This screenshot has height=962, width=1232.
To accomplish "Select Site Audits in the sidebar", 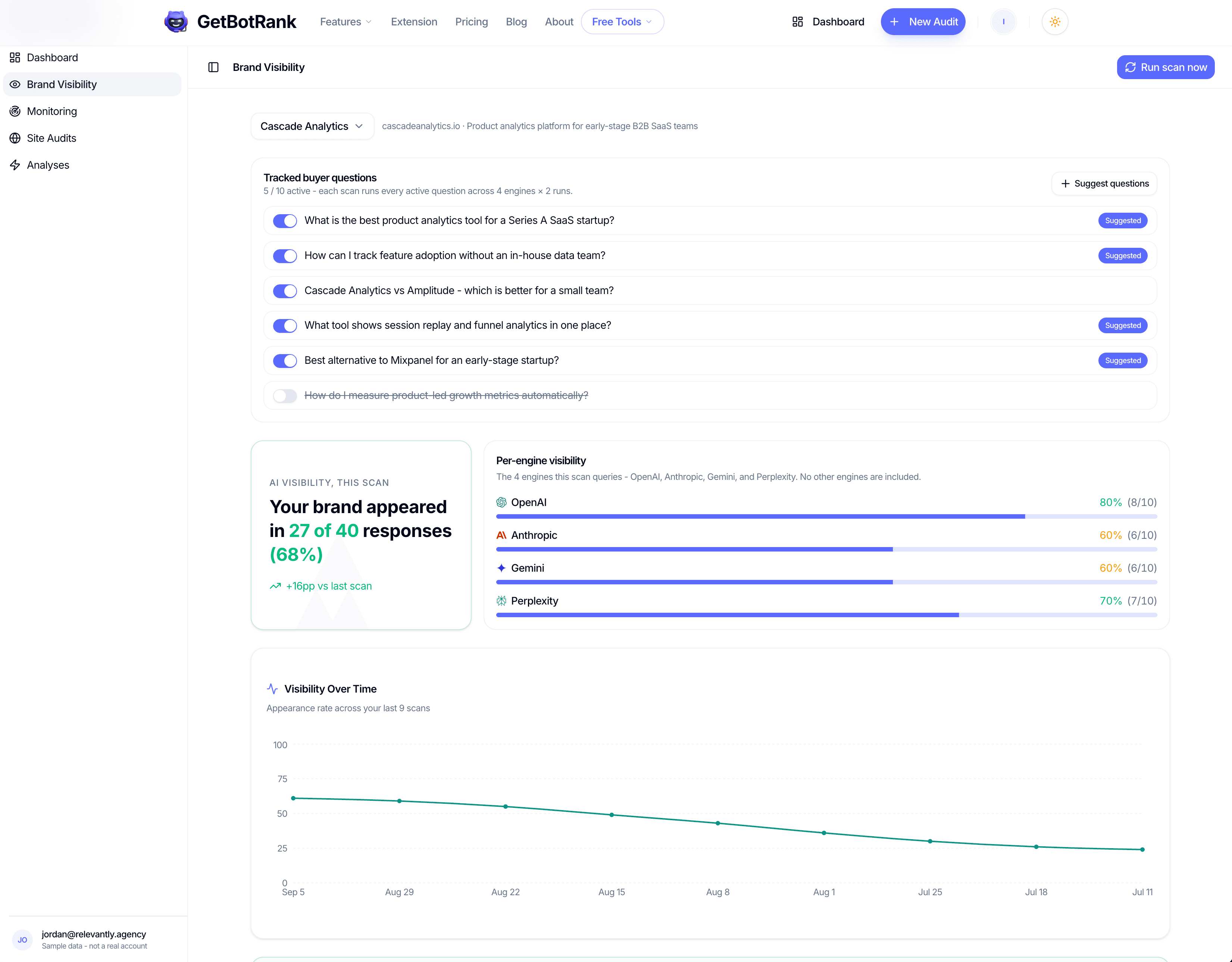I will pos(92,138).
